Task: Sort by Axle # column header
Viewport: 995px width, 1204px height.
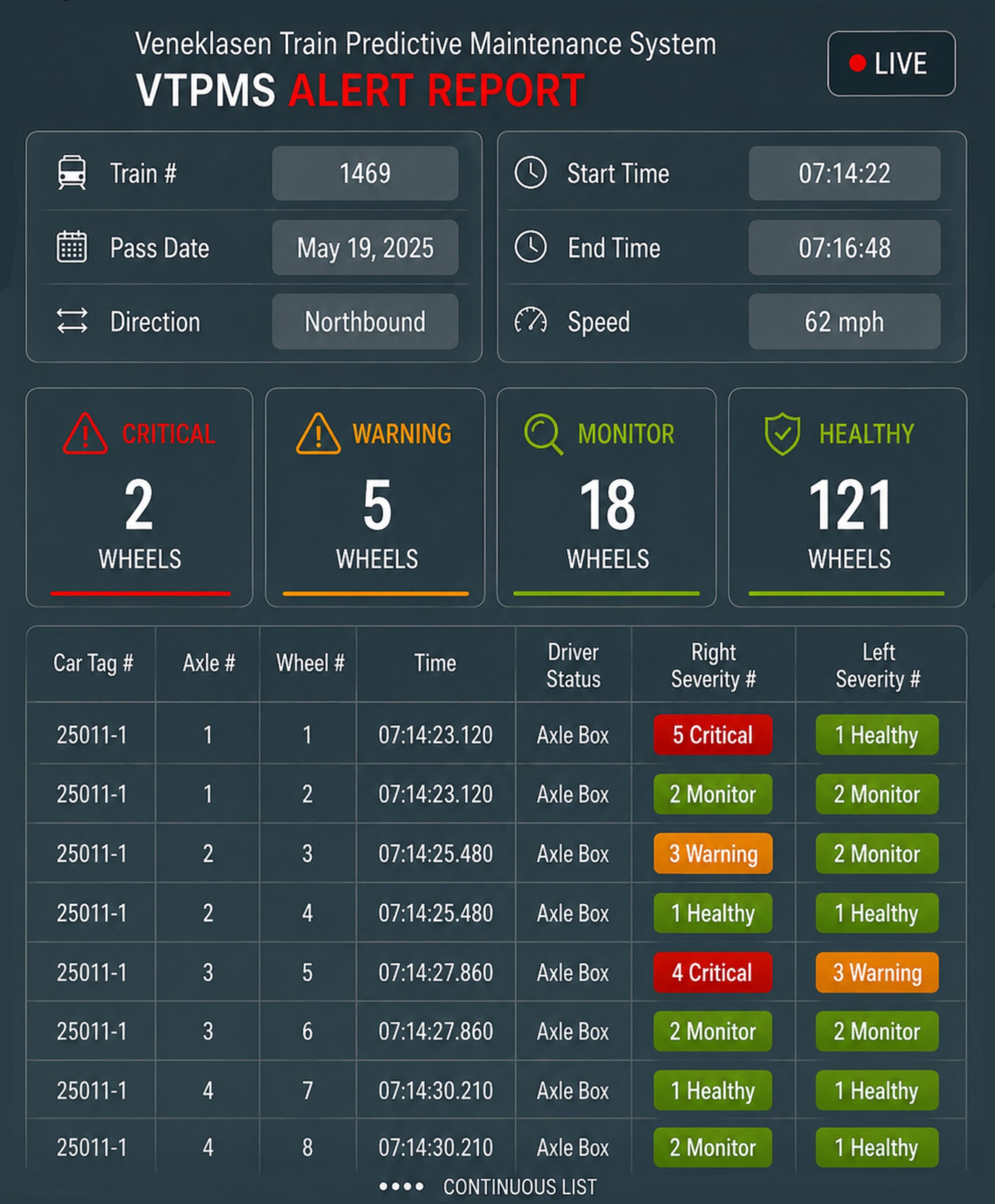Action: [x=208, y=663]
